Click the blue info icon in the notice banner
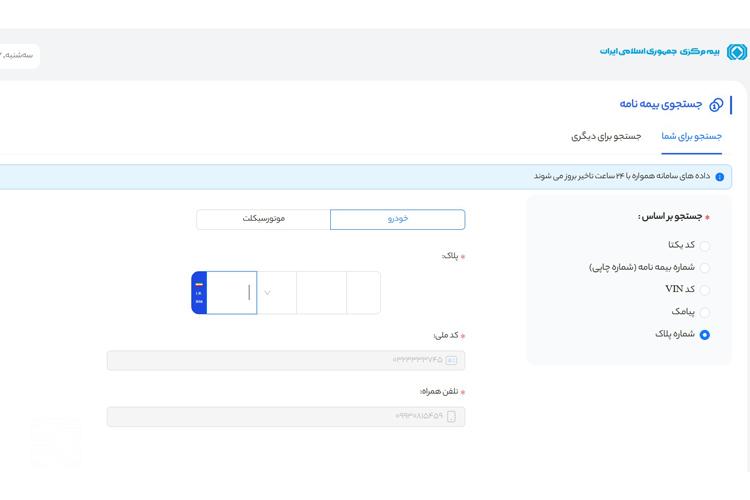Viewport: 750px width, 500px height. tap(719, 177)
